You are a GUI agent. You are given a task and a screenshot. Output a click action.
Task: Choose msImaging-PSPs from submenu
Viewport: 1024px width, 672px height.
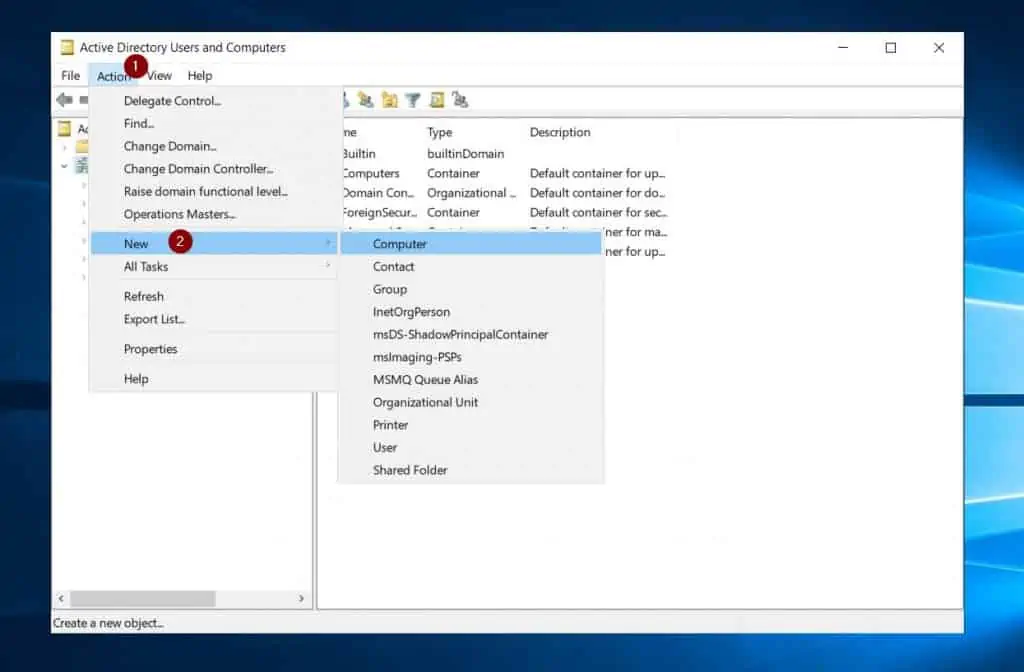click(471, 357)
